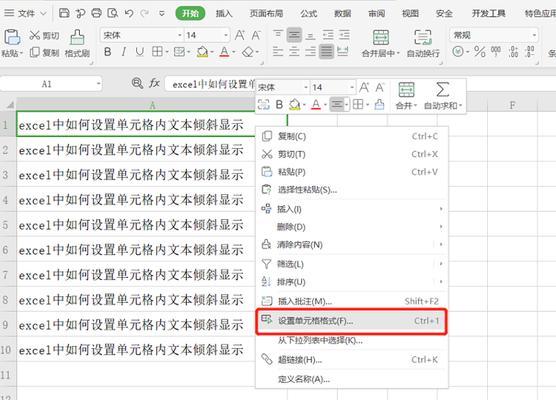This screenshot has width=556, height=400.
Task: Click the eraser clear format icon in ribbon
Action: point(248,52)
